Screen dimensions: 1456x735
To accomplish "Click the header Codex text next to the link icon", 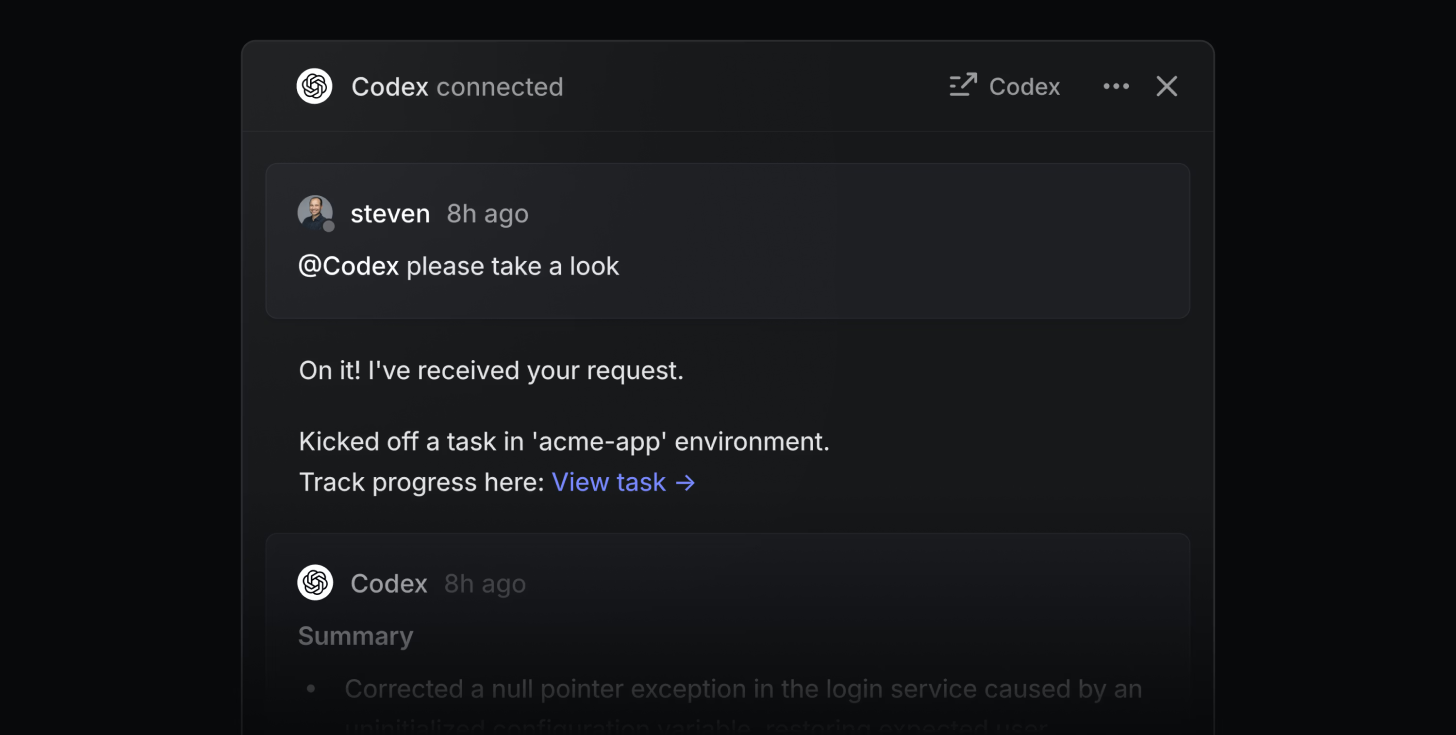I will click(x=1024, y=87).
